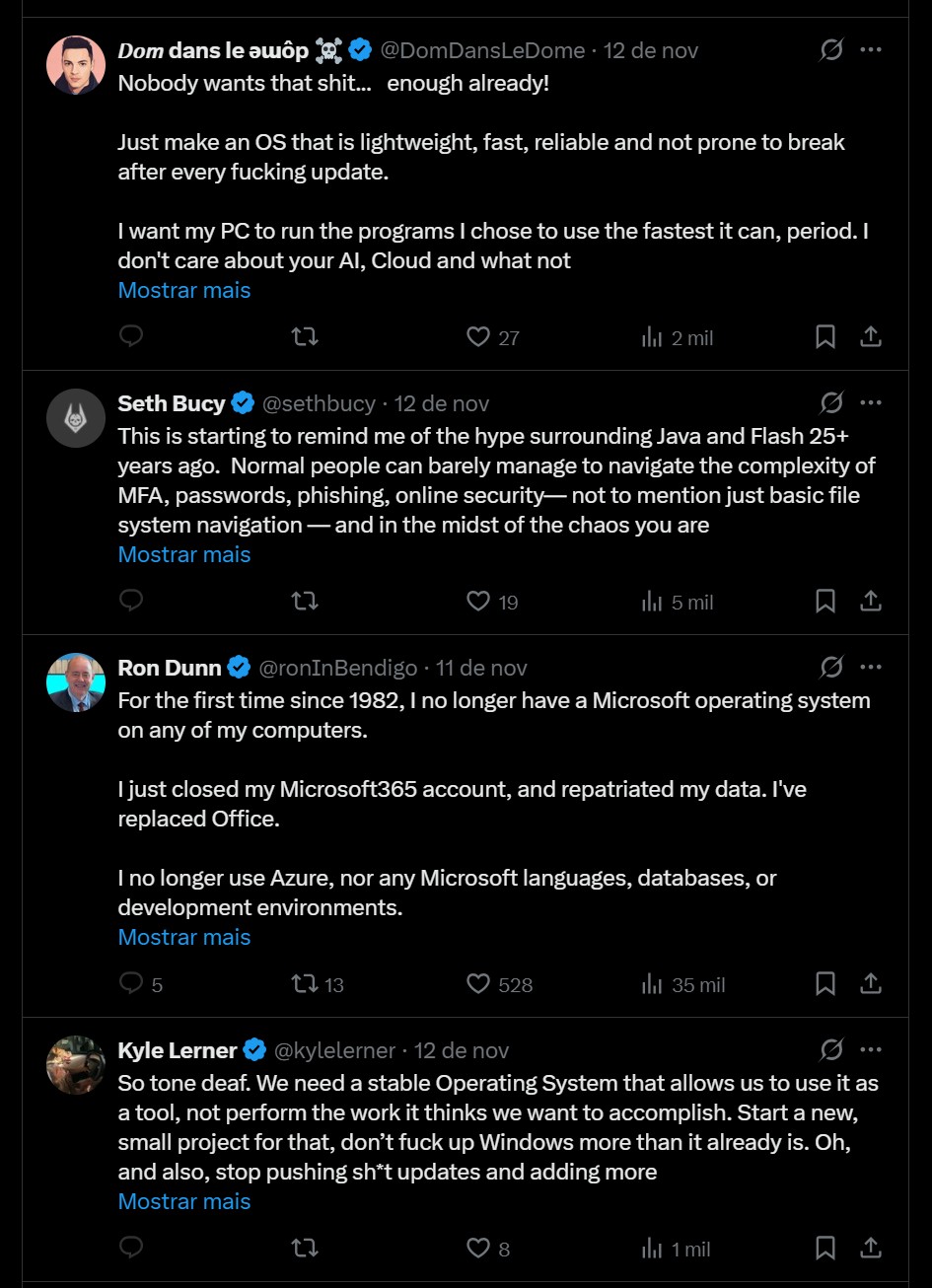This screenshot has width=932, height=1288.
Task: Reply to Ron Dunn's tweet
Action: (131, 984)
